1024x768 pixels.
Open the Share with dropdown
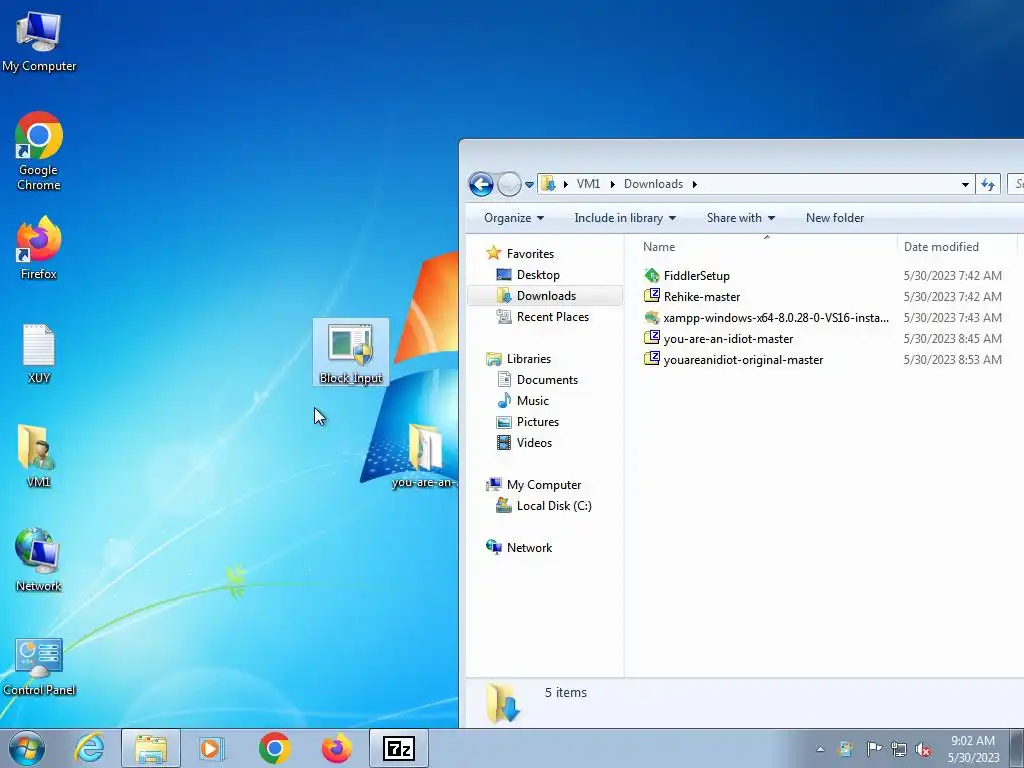(x=741, y=218)
